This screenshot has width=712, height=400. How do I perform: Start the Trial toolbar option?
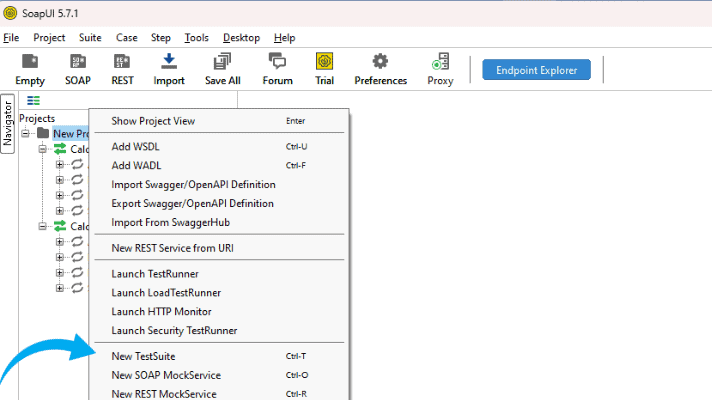[324, 69]
